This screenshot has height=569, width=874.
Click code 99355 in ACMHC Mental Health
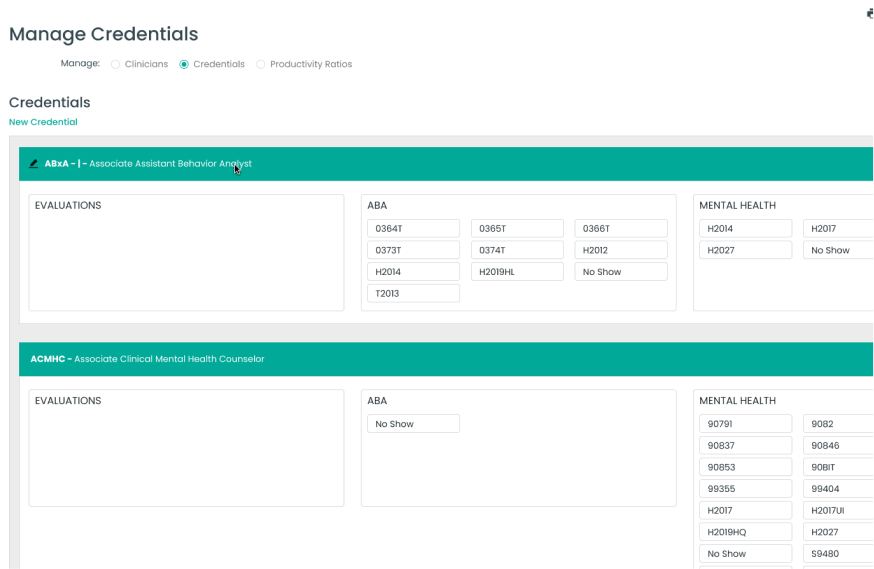pos(746,489)
